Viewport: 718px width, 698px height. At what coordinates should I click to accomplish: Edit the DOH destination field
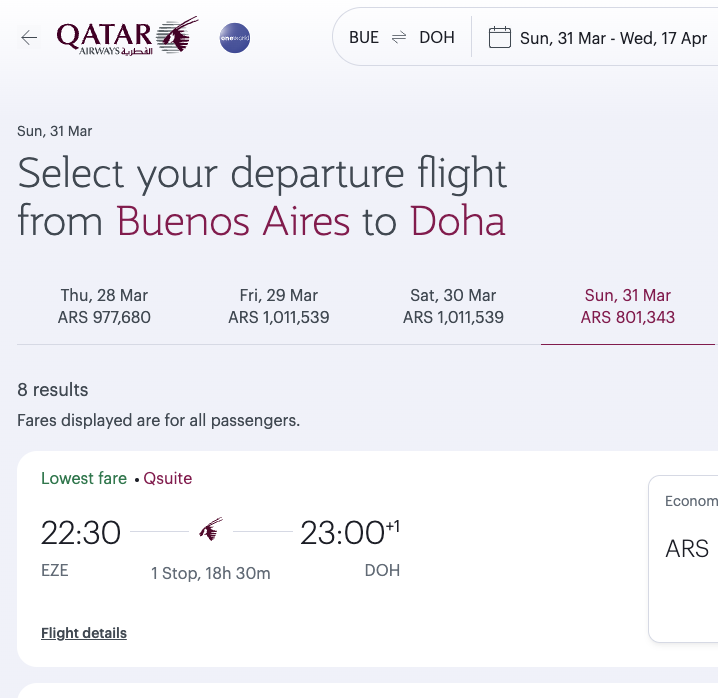(x=437, y=37)
